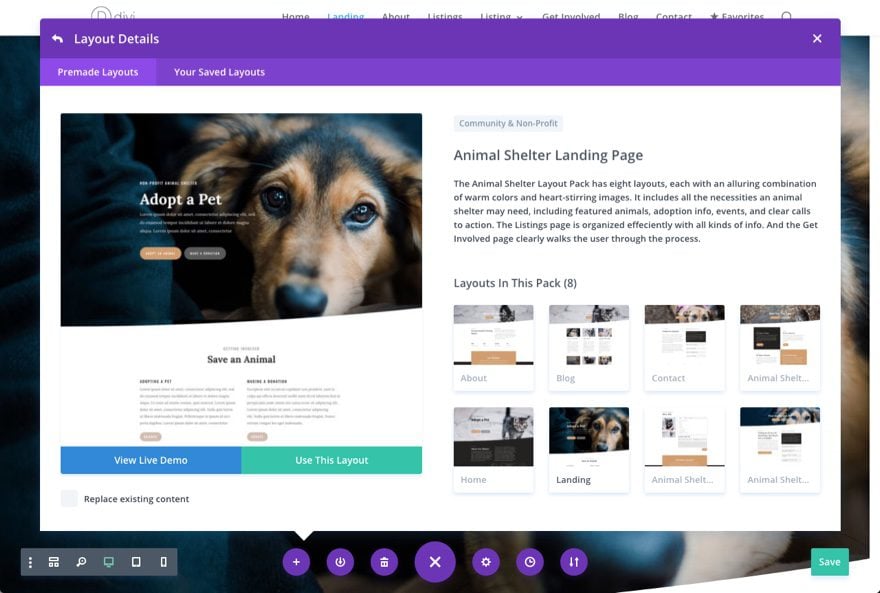Image resolution: width=880 pixels, height=593 pixels.
Task: Click the trash clear layout icon
Action: click(x=384, y=562)
